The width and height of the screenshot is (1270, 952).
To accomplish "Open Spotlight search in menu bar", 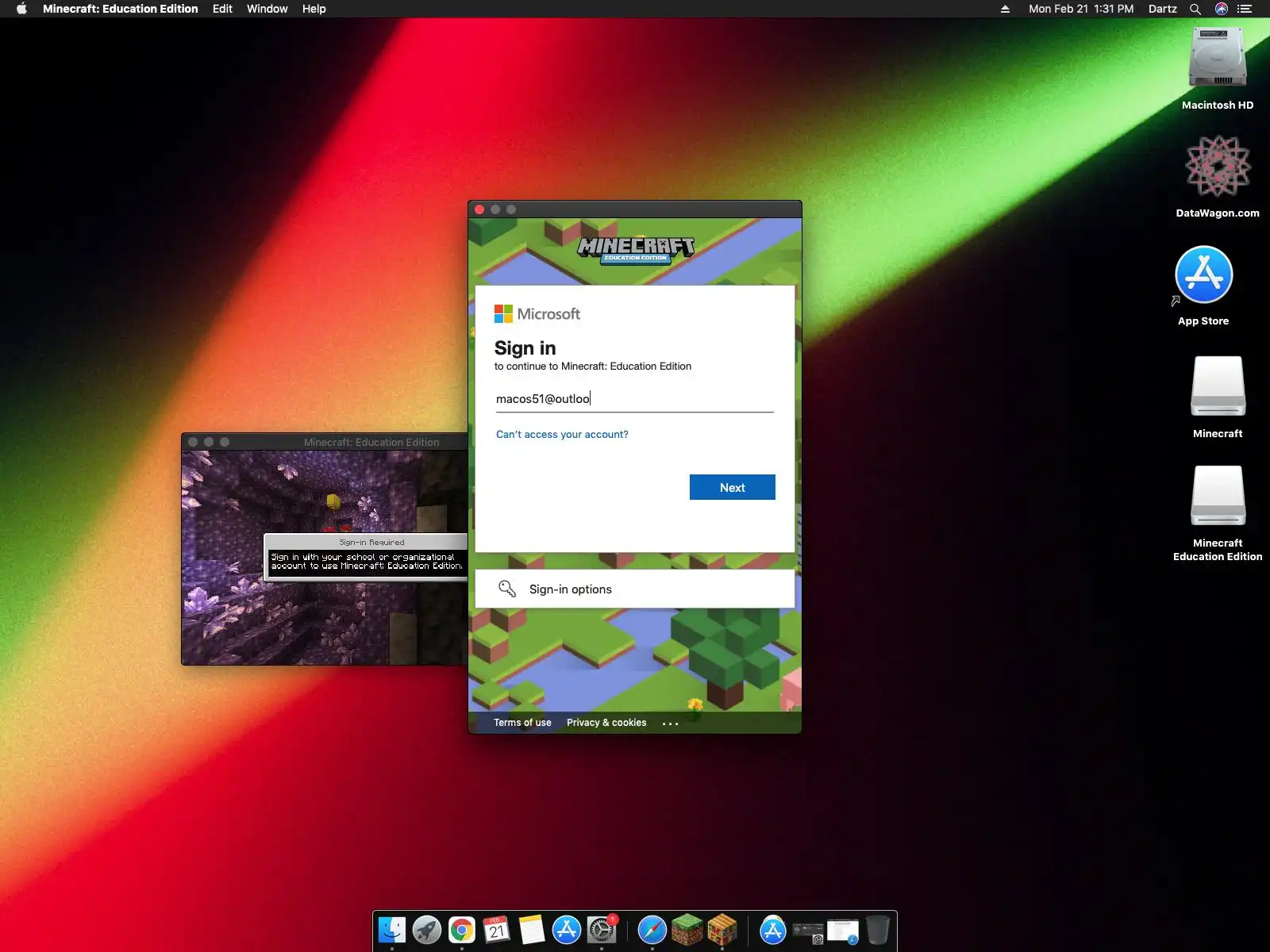I will coord(1195,9).
